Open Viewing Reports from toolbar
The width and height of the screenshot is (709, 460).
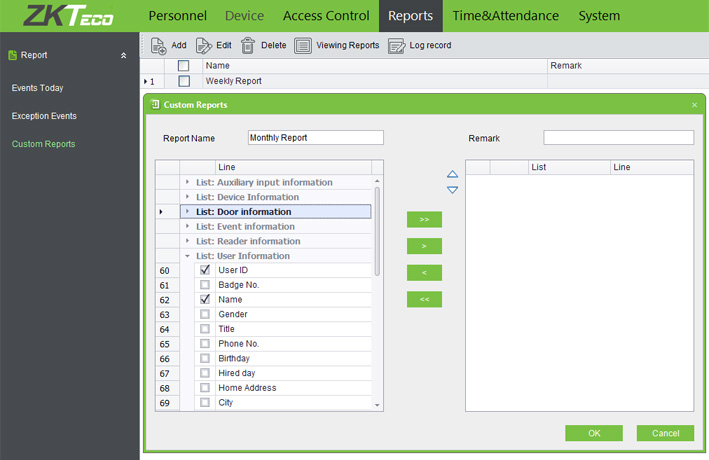pos(337,45)
